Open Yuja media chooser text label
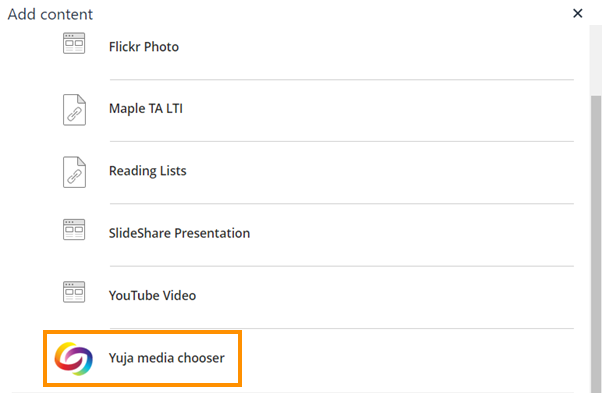602x393 pixels. 167,358
